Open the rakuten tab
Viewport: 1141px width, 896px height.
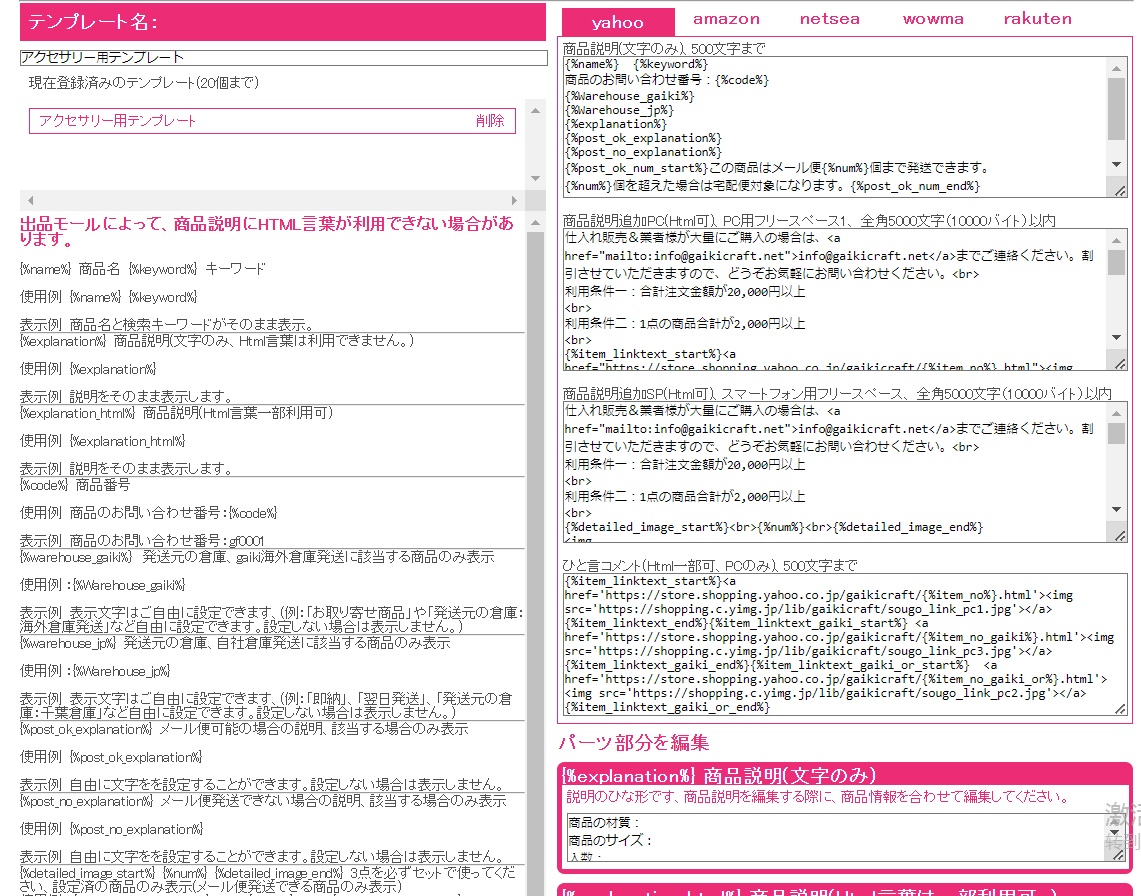point(1037,19)
